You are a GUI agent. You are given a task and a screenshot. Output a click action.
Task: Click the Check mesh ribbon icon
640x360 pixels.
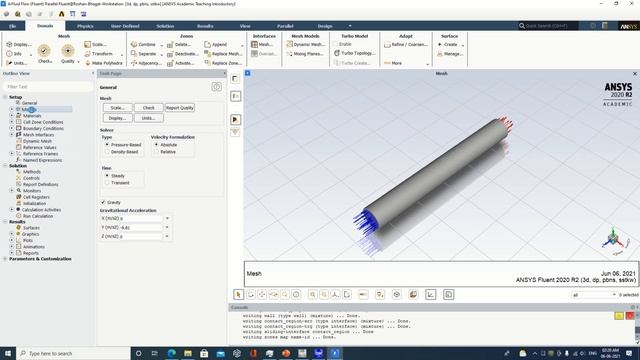coord(44,51)
